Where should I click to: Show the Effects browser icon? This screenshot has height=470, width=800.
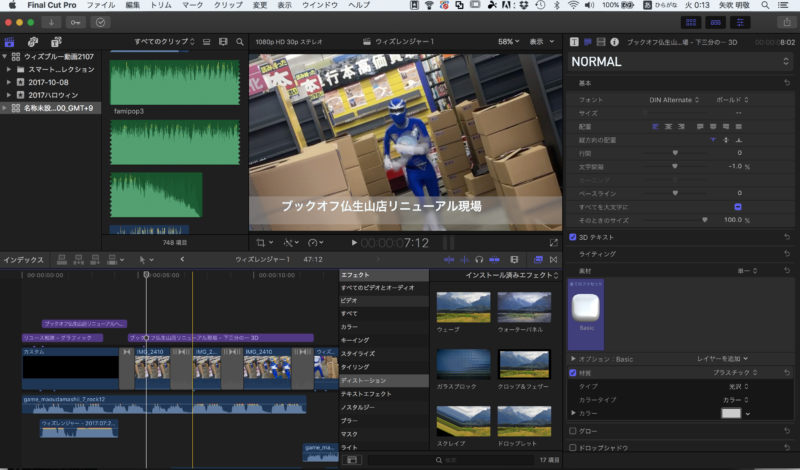[x=538, y=260]
